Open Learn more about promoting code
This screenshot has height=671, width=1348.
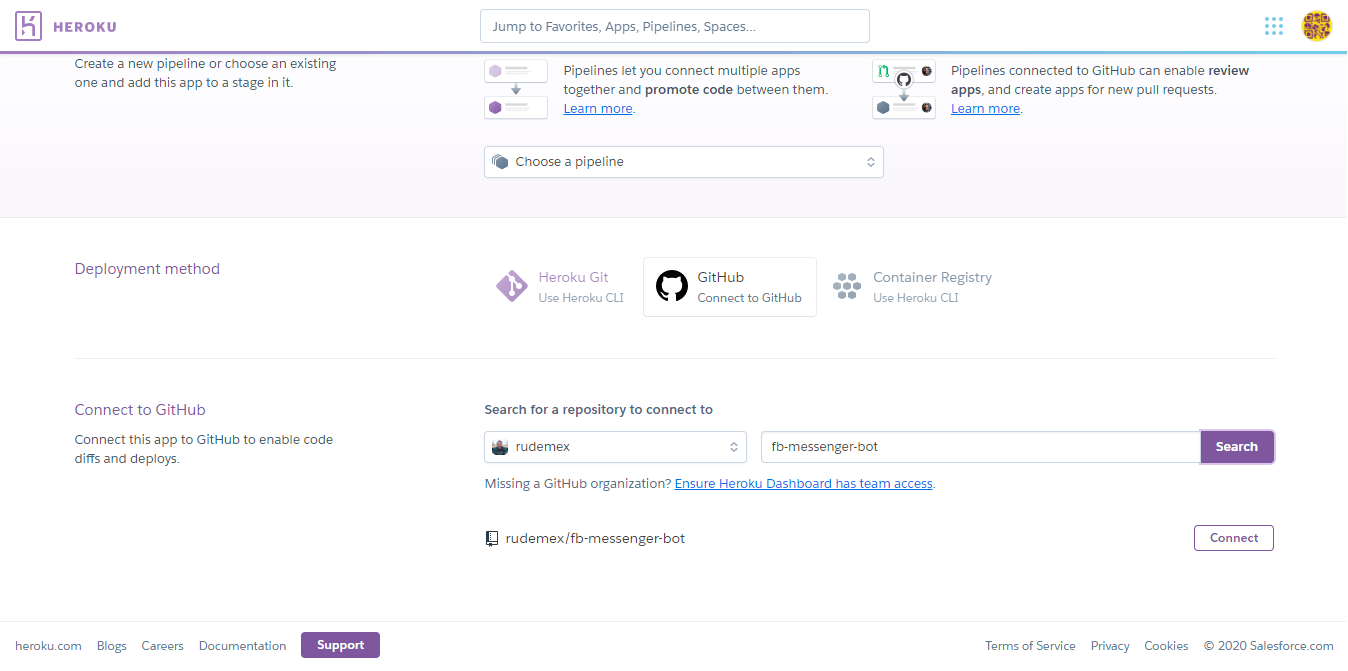tap(598, 109)
